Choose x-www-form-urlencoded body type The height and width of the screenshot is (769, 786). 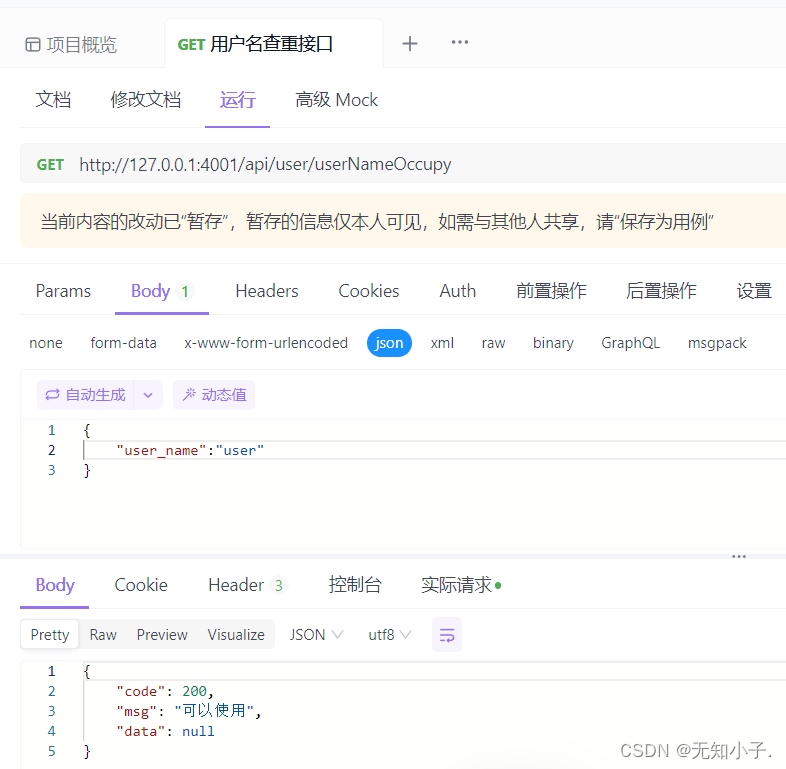(x=266, y=343)
